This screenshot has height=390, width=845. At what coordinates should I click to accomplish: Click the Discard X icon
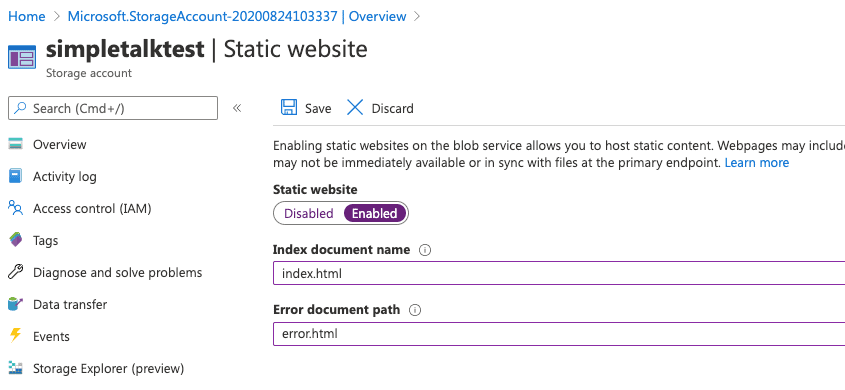355,108
